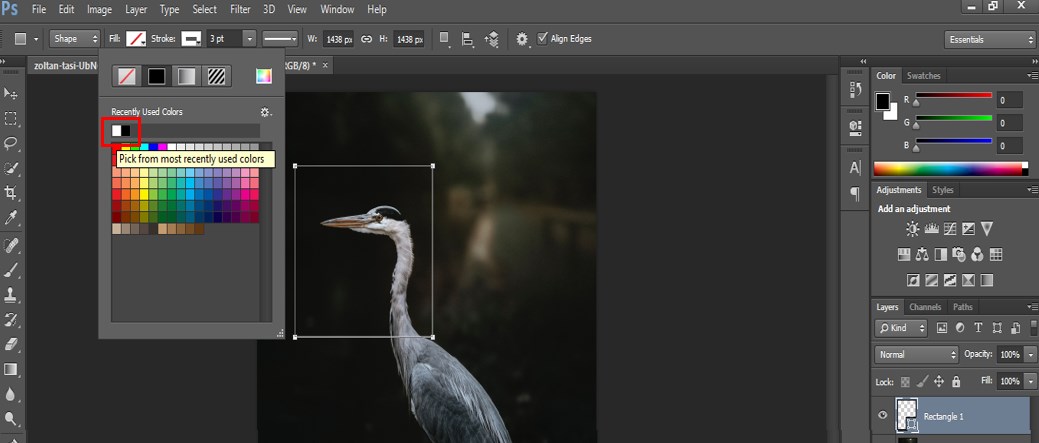Choose the Gradient fill type icon

tap(186, 76)
